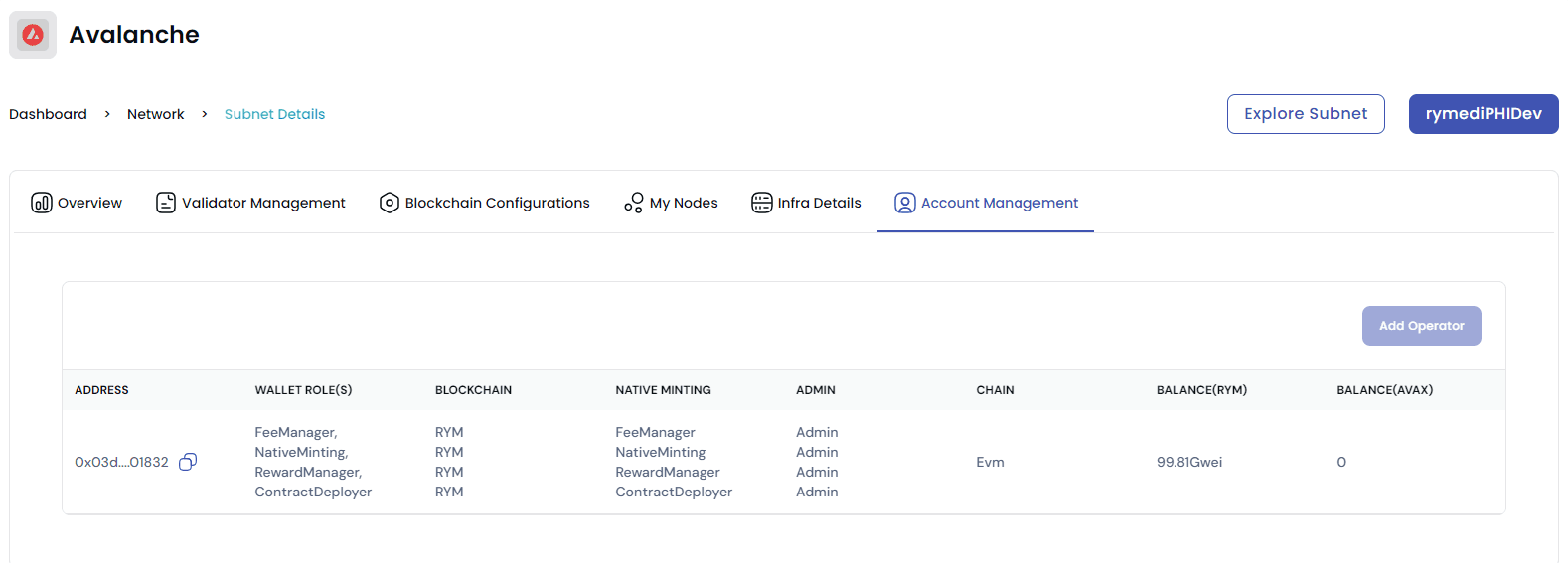Open the rymediPHIDev account button
This screenshot has width=1568, height=563.
[x=1484, y=114]
